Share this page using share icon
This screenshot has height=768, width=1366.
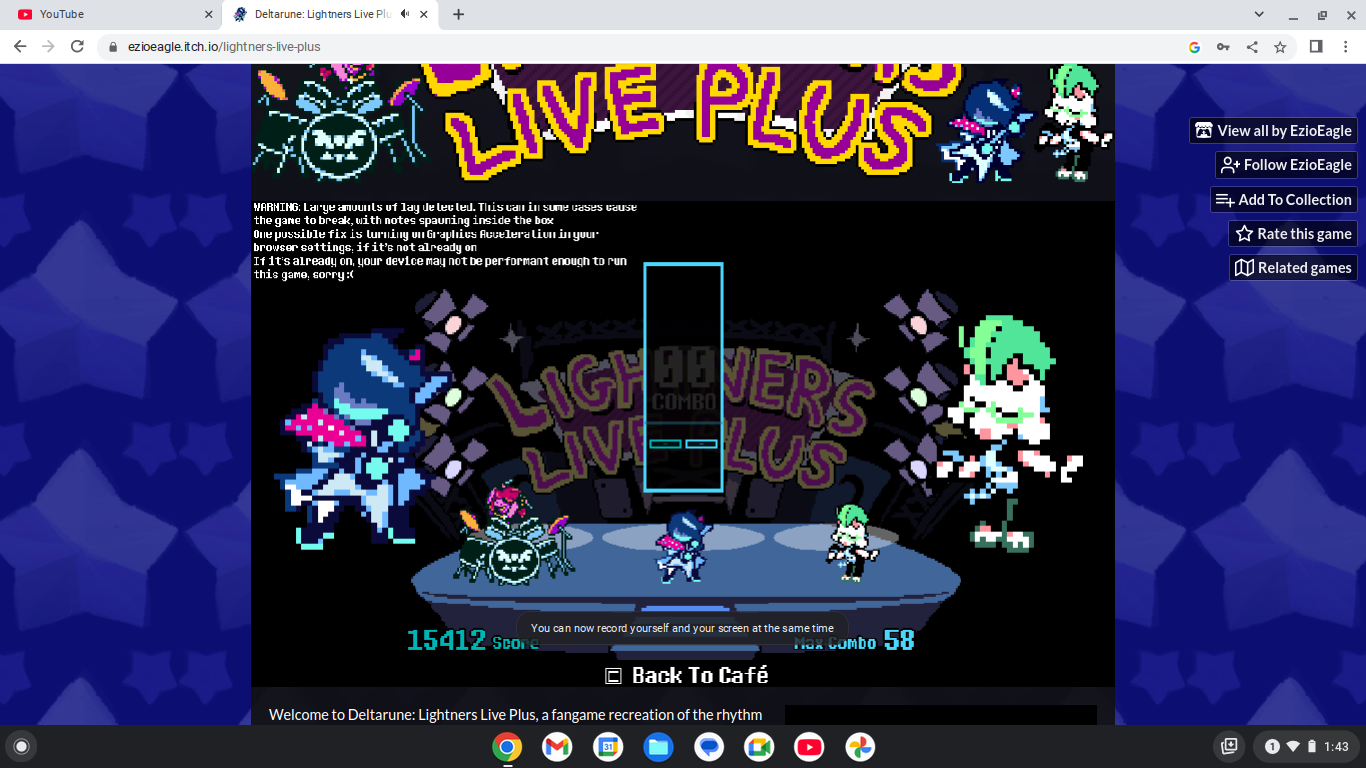(1252, 47)
